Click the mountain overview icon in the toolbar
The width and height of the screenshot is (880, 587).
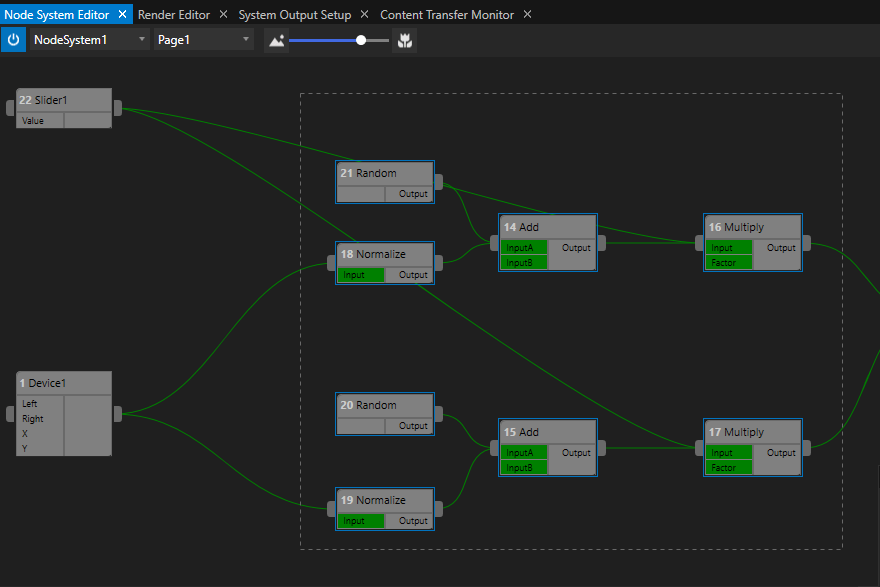click(276, 41)
